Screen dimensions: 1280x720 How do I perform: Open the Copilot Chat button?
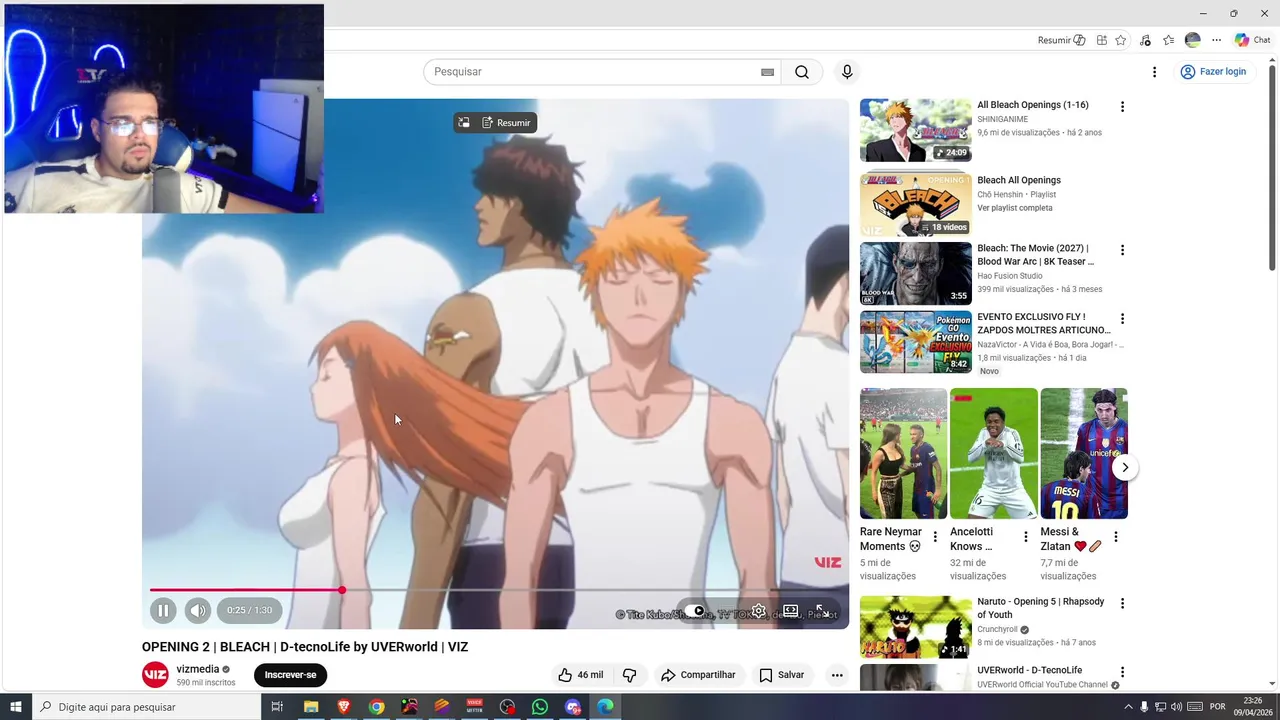[x=1252, y=40]
